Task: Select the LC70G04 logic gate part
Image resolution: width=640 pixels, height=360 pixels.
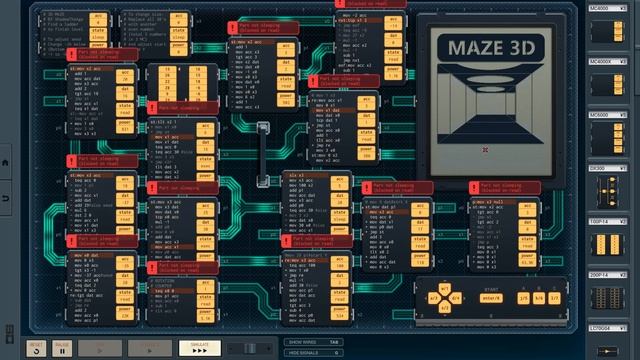Action: pyautogui.click(x=608, y=351)
